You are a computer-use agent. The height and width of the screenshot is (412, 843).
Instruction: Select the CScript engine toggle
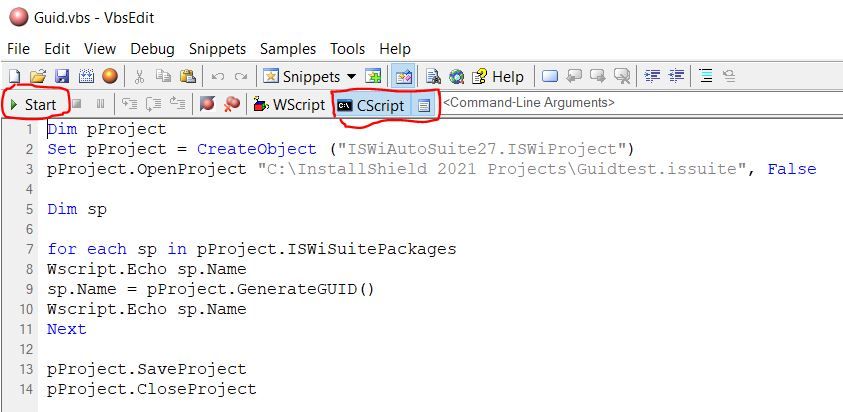click(372, 103)
